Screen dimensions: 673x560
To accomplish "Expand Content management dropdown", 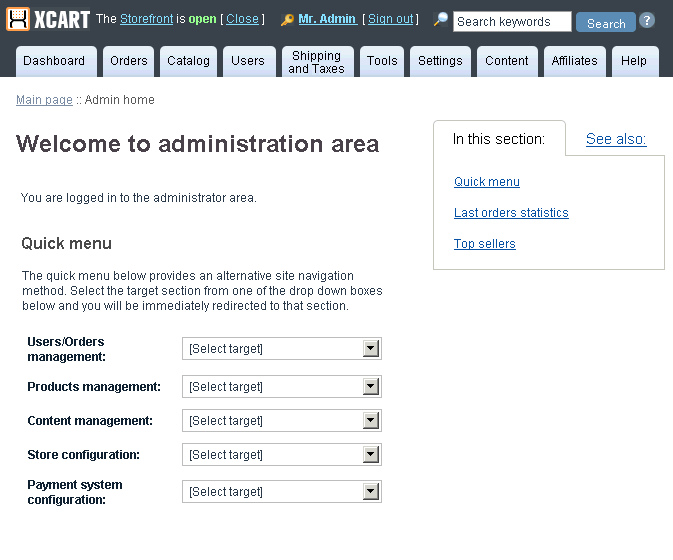I will [x=282, y=421].
